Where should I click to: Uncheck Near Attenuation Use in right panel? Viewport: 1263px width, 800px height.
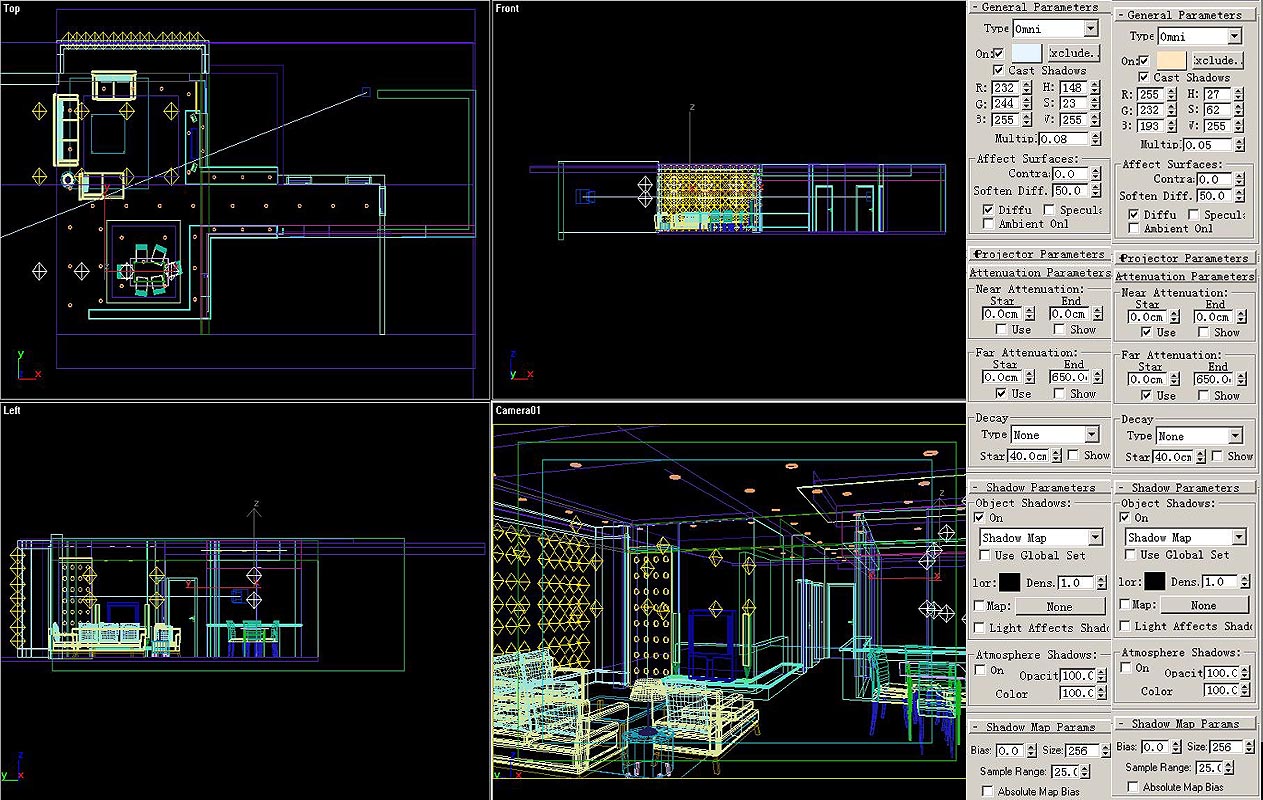[1146, 332]
